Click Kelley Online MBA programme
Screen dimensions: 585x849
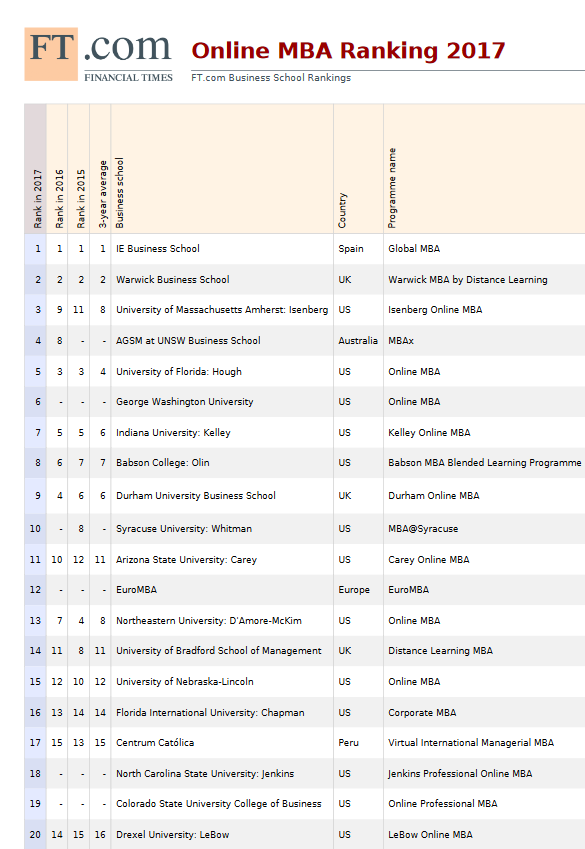click(430, 433)
